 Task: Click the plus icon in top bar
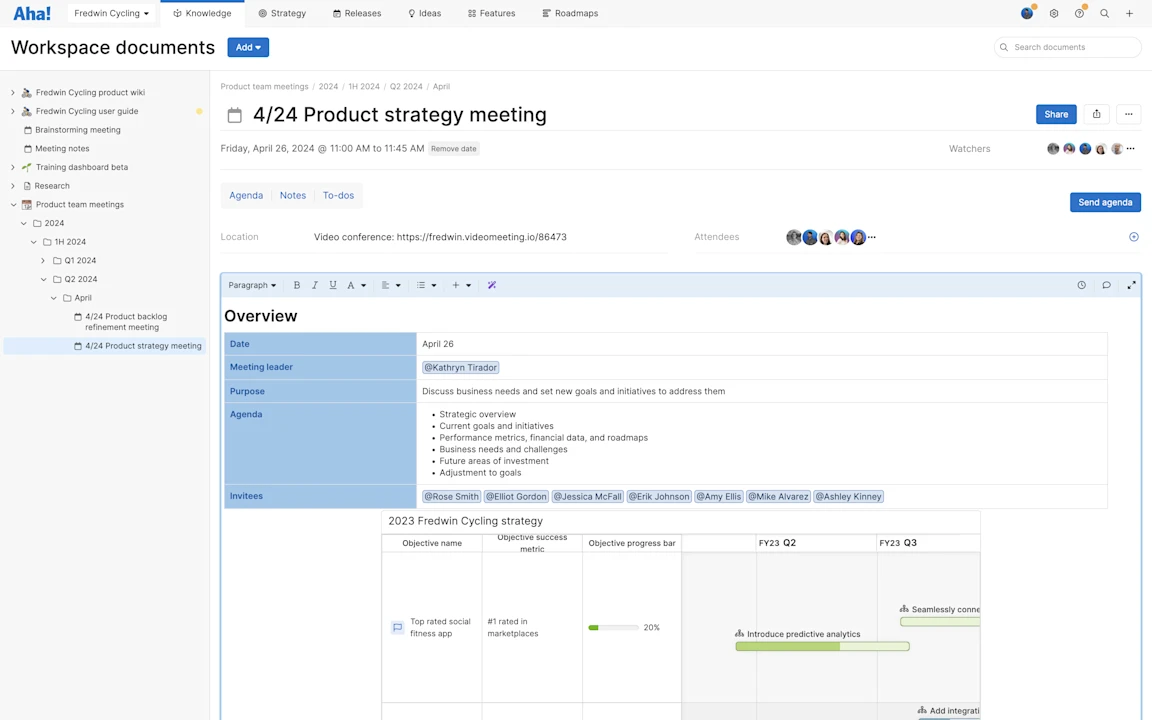[1129, 13]
